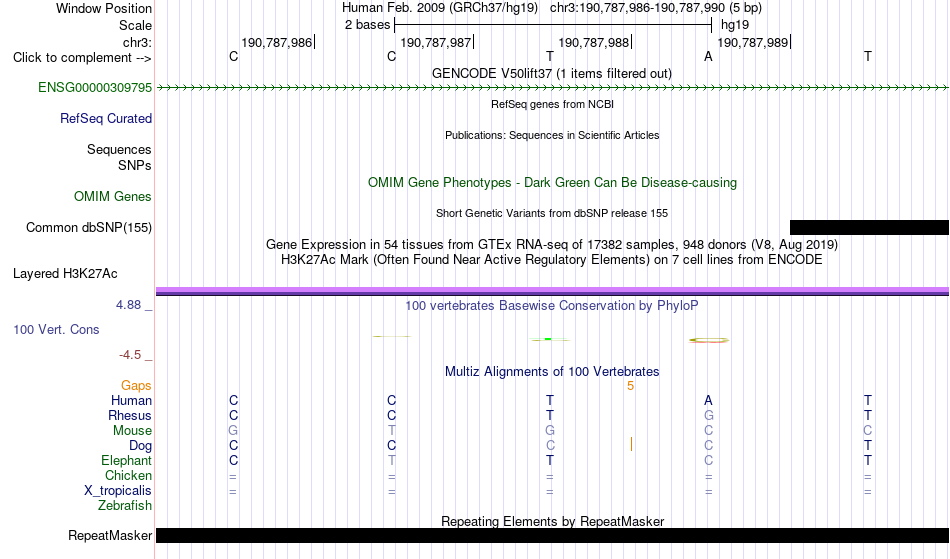This screenshot has height=559, width=950.
Task: Select the Common dbSNP(155) track label
Action: click(88, 228)
